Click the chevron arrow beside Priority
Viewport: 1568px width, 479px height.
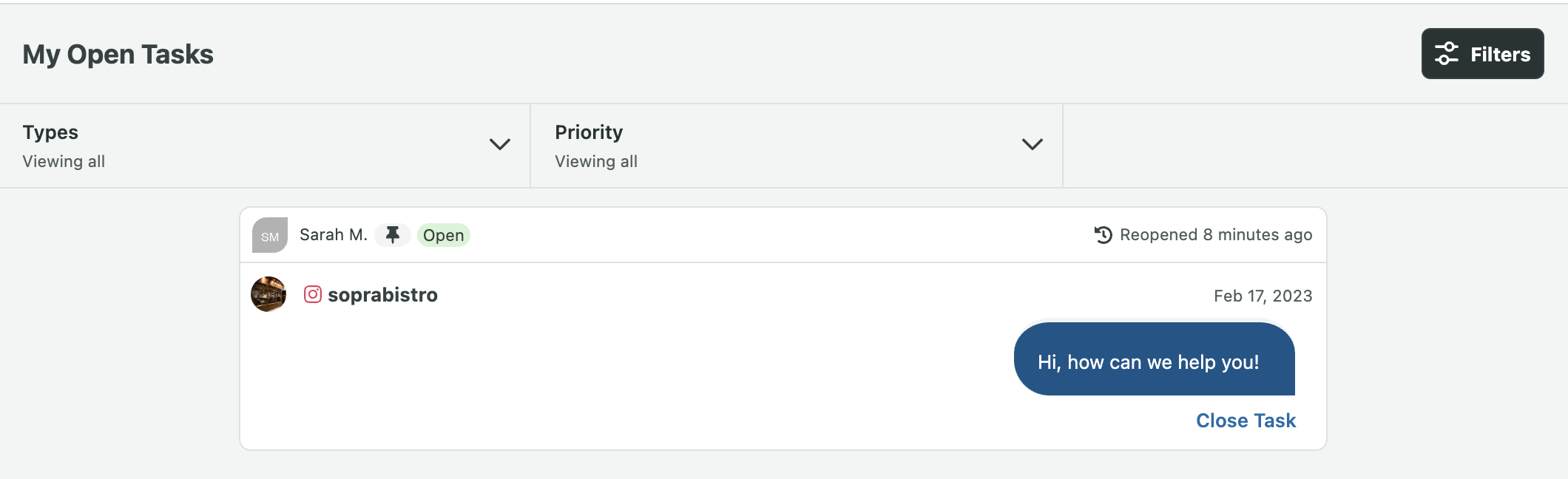pos(1033,144)
